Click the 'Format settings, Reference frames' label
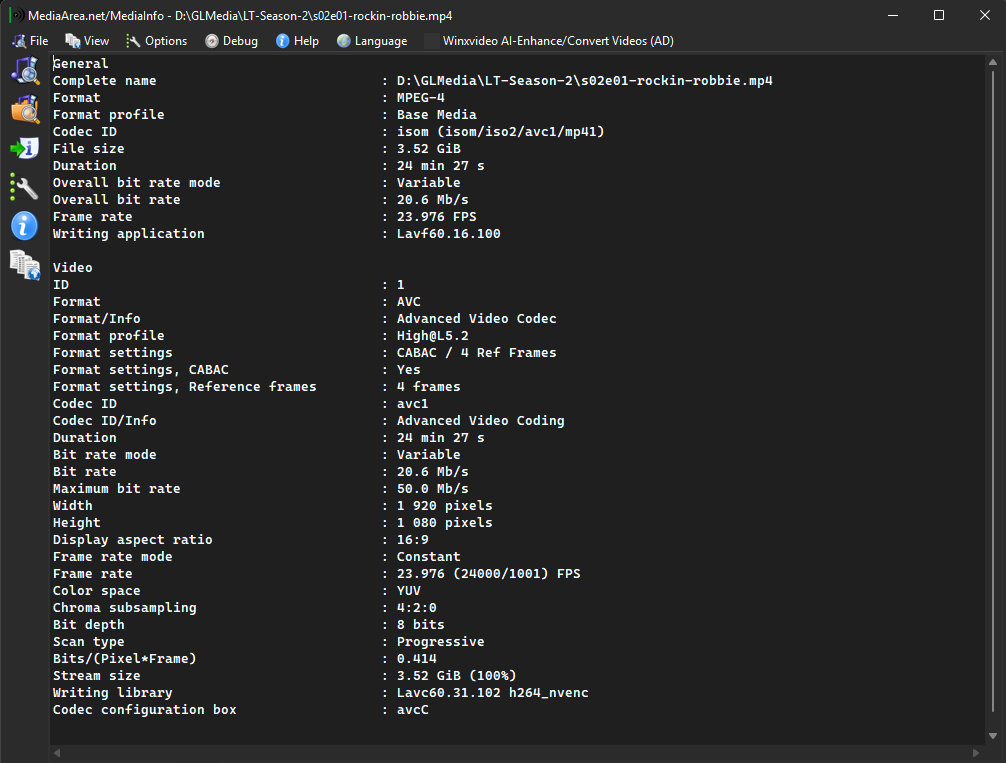Image resolution: width=1006 pixels, height=763 pixels. tap(185, 387)
